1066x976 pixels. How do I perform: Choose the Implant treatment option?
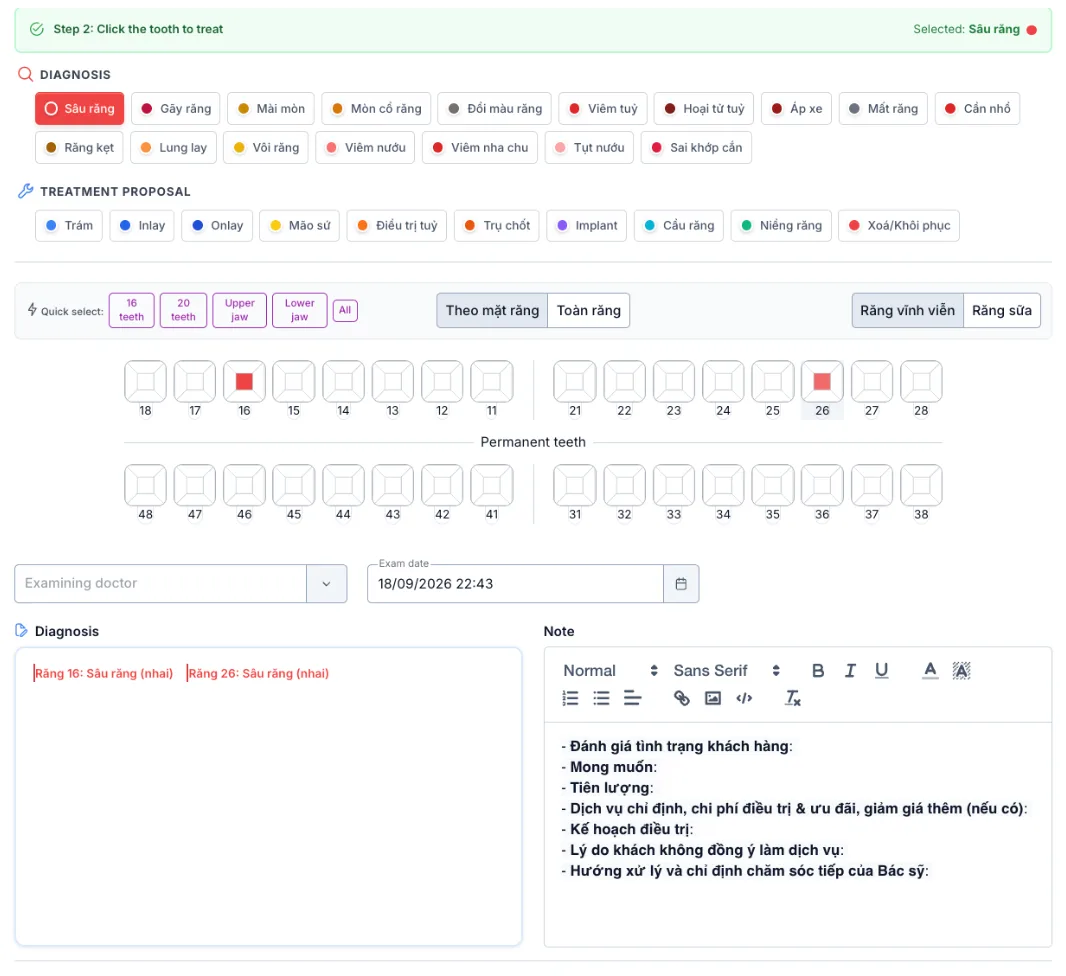(x=587, y=226)
